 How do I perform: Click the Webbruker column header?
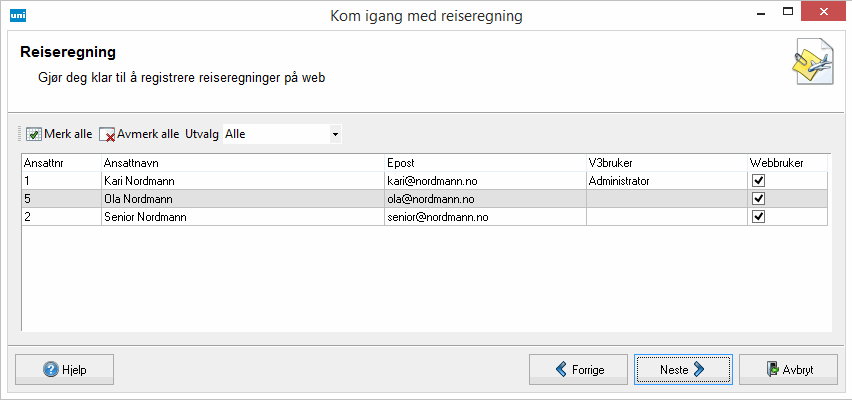[x=787, y=162]
